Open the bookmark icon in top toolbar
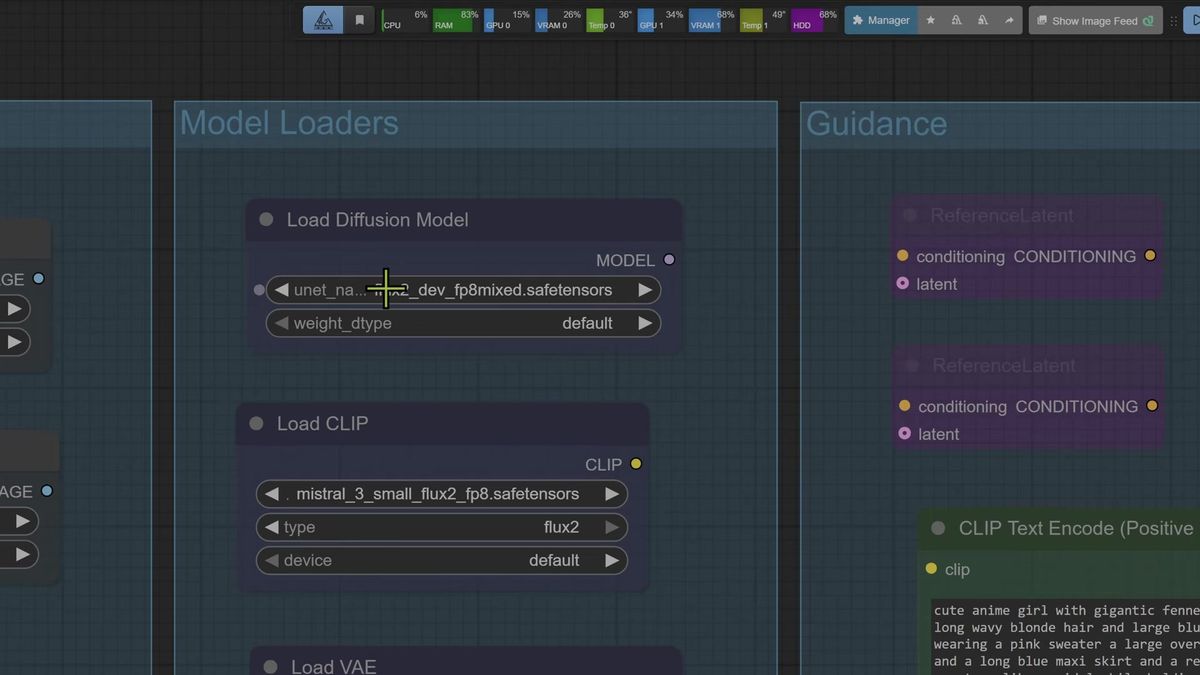 pyautogui.click(x=359, y=20)
